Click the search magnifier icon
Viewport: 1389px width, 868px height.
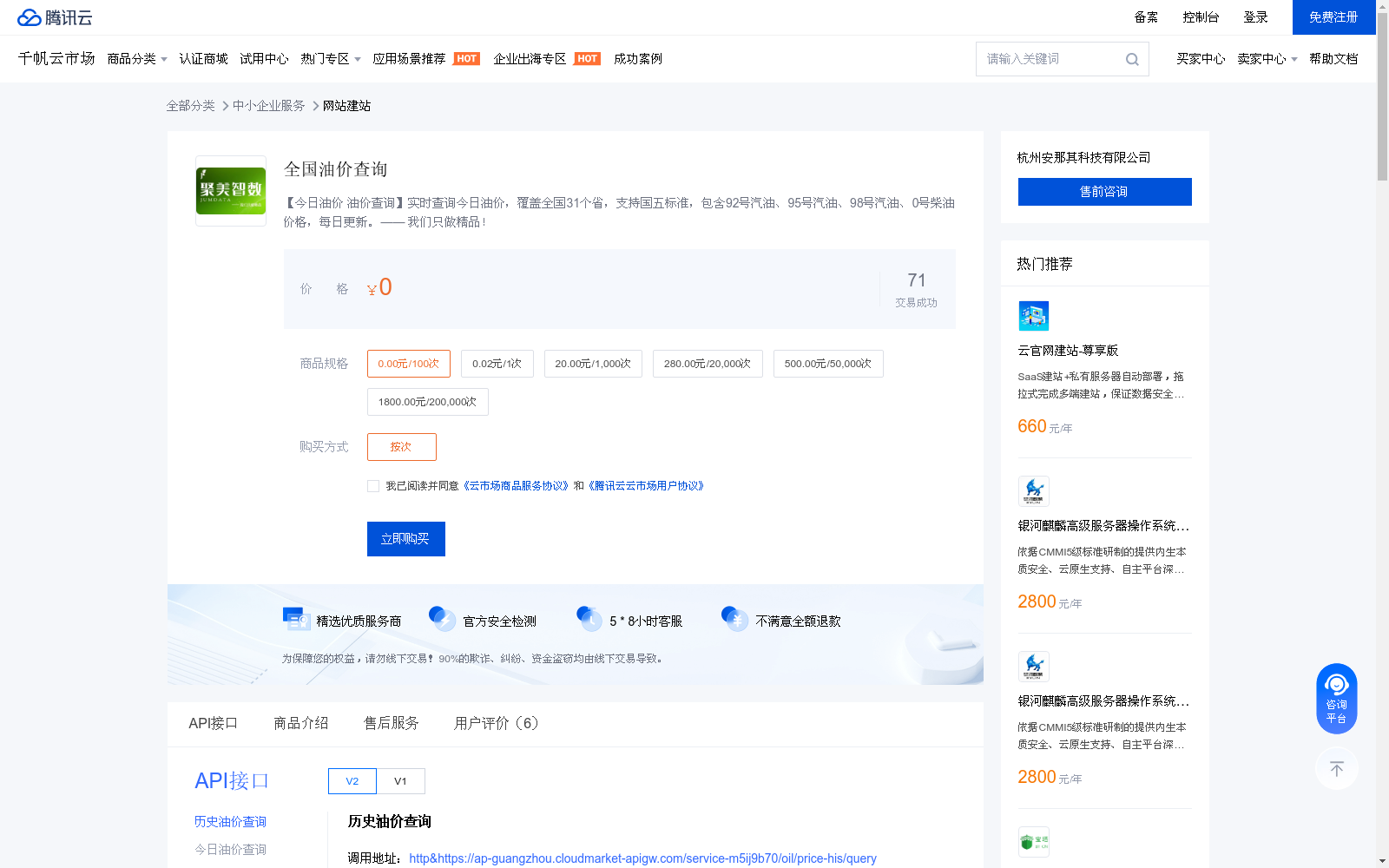pos(1132,59)
